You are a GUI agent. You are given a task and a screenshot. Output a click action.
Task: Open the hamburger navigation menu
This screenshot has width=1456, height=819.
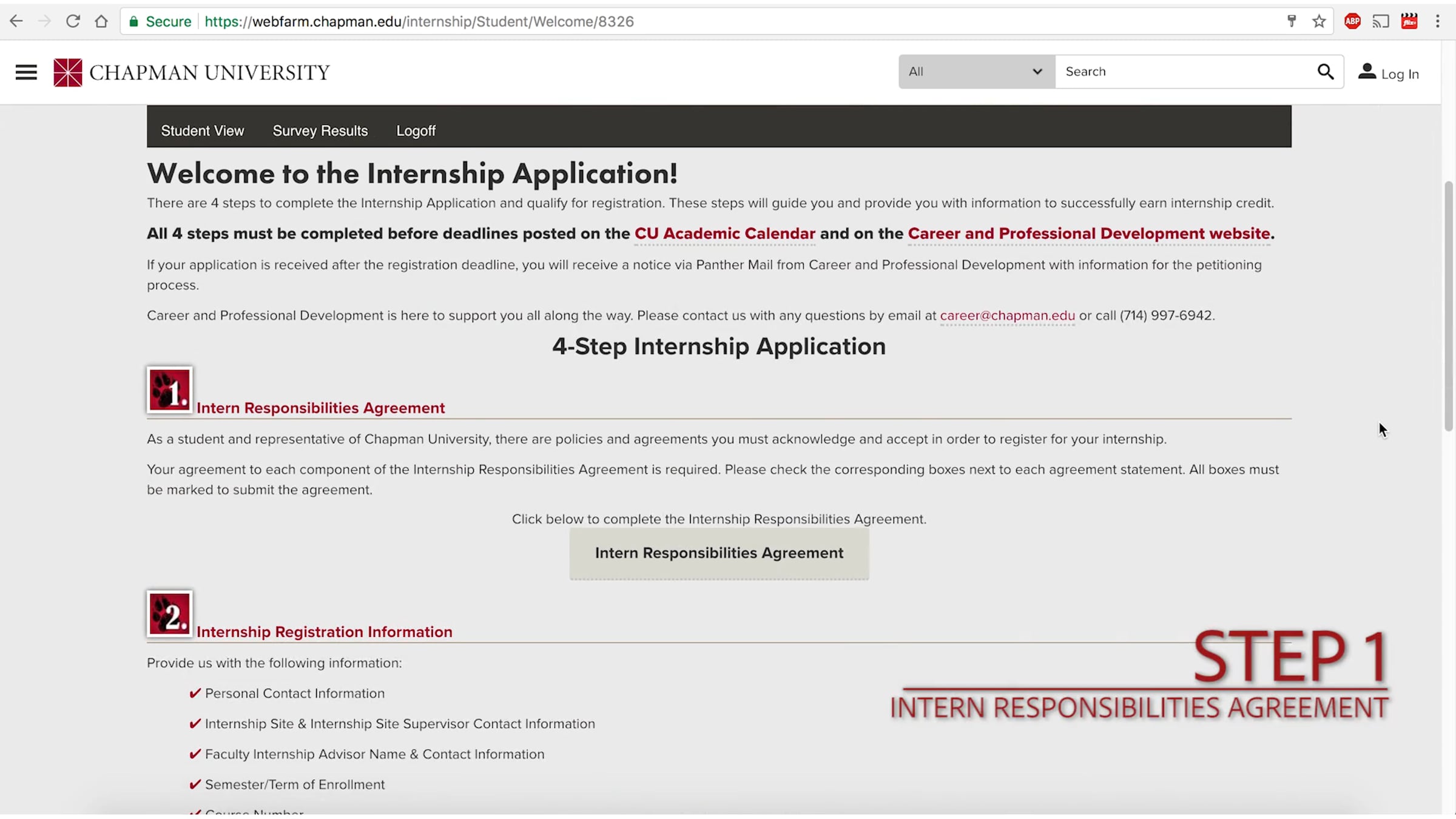coord(26,72)
